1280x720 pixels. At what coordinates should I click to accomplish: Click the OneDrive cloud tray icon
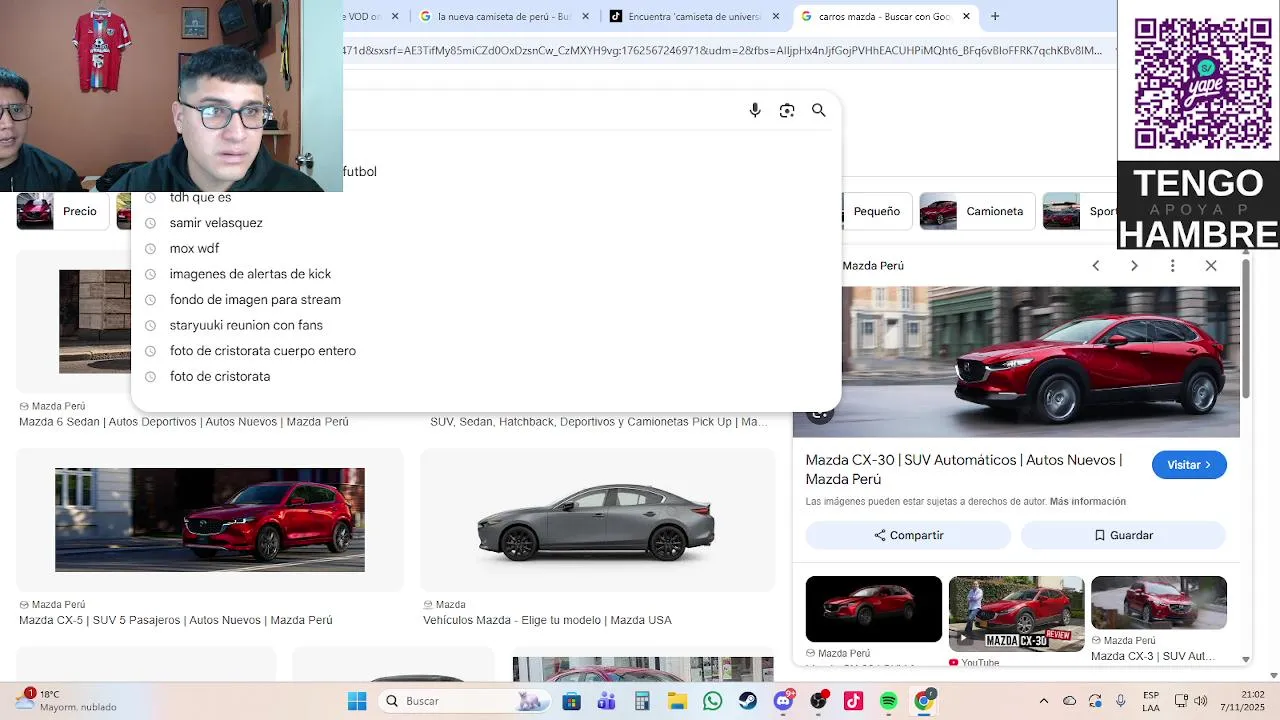click(x=1070, y=701)
